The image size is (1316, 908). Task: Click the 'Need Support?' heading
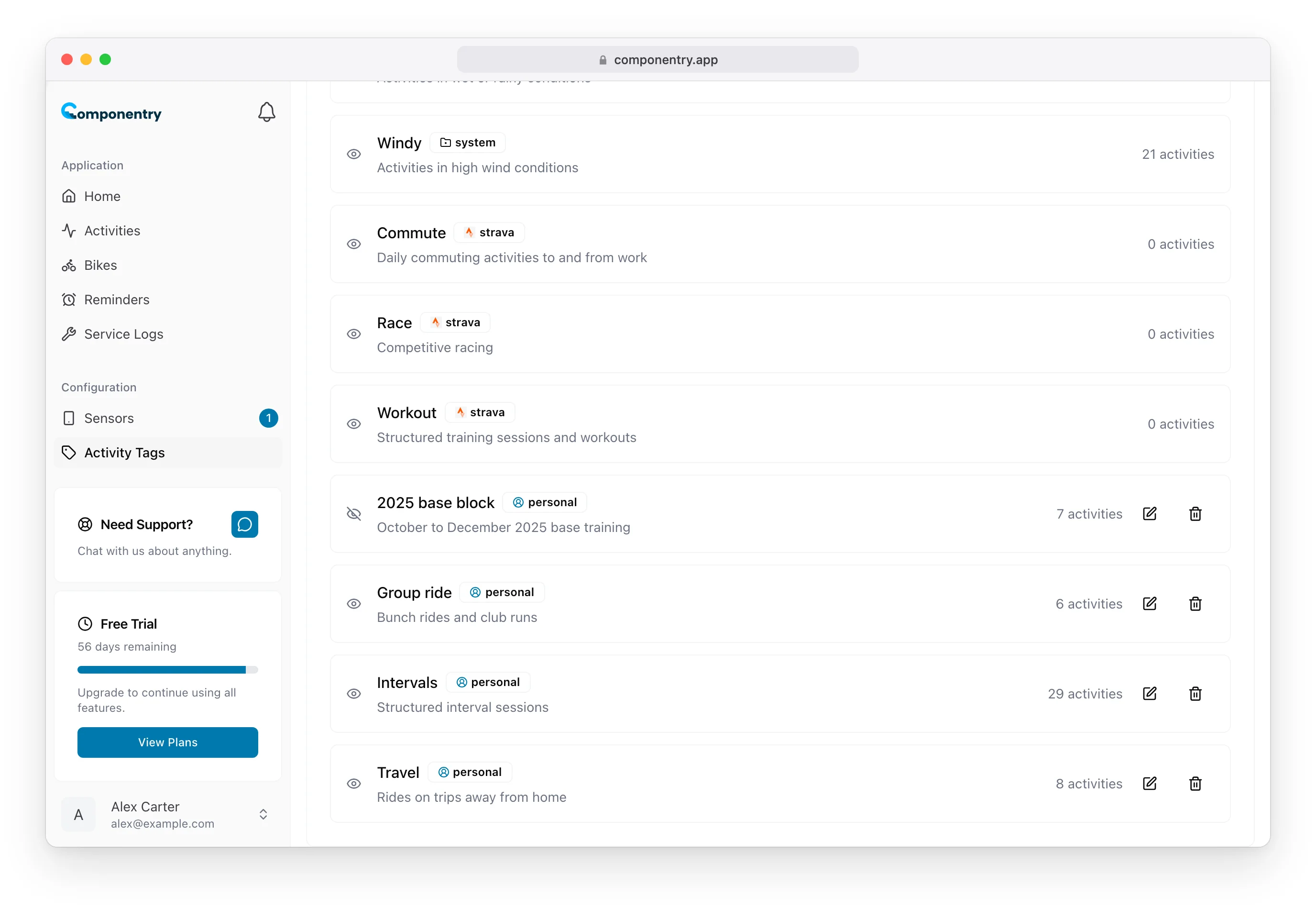(x=147, y=524)
